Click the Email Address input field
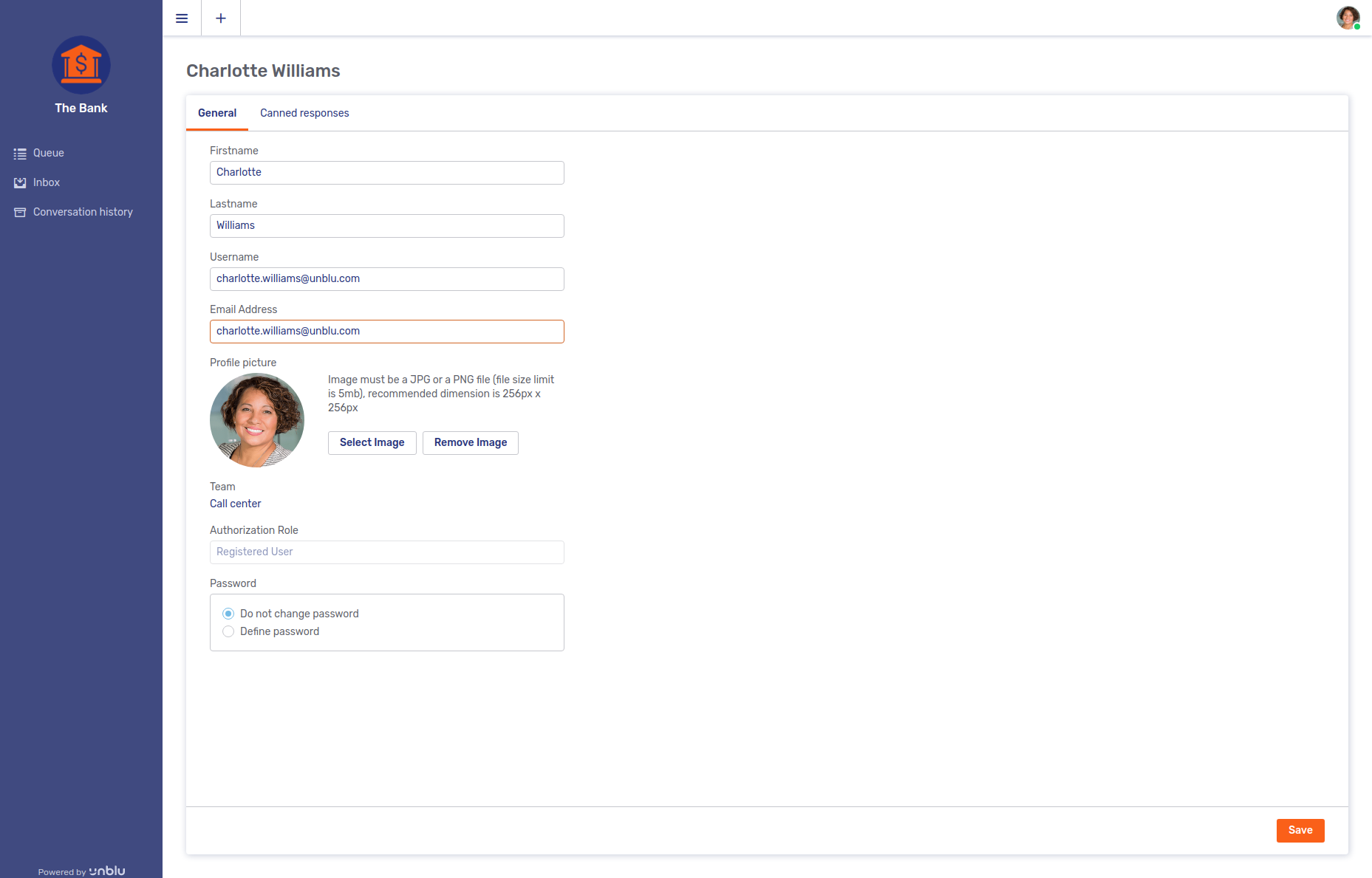The height and width of the screenshot is (878, 1372). [x=386, y=331]
